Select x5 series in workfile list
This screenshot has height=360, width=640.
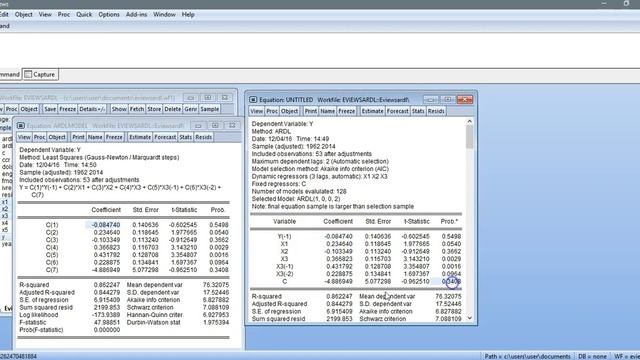tap(5, 230)
